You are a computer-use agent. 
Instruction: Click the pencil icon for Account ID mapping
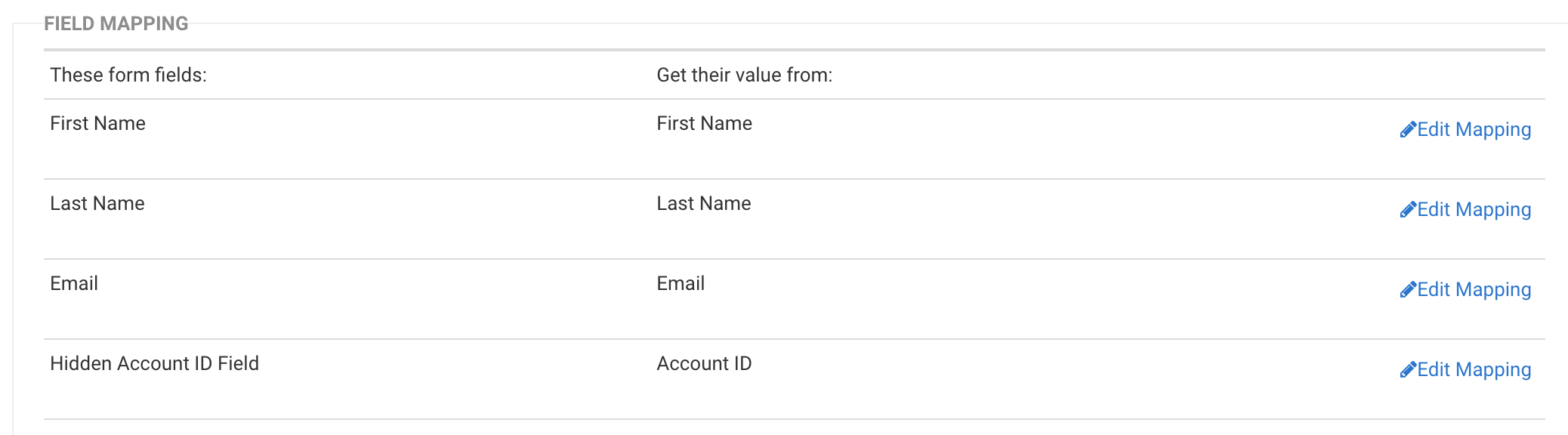pyautogui.click(x=1407, y=370)
